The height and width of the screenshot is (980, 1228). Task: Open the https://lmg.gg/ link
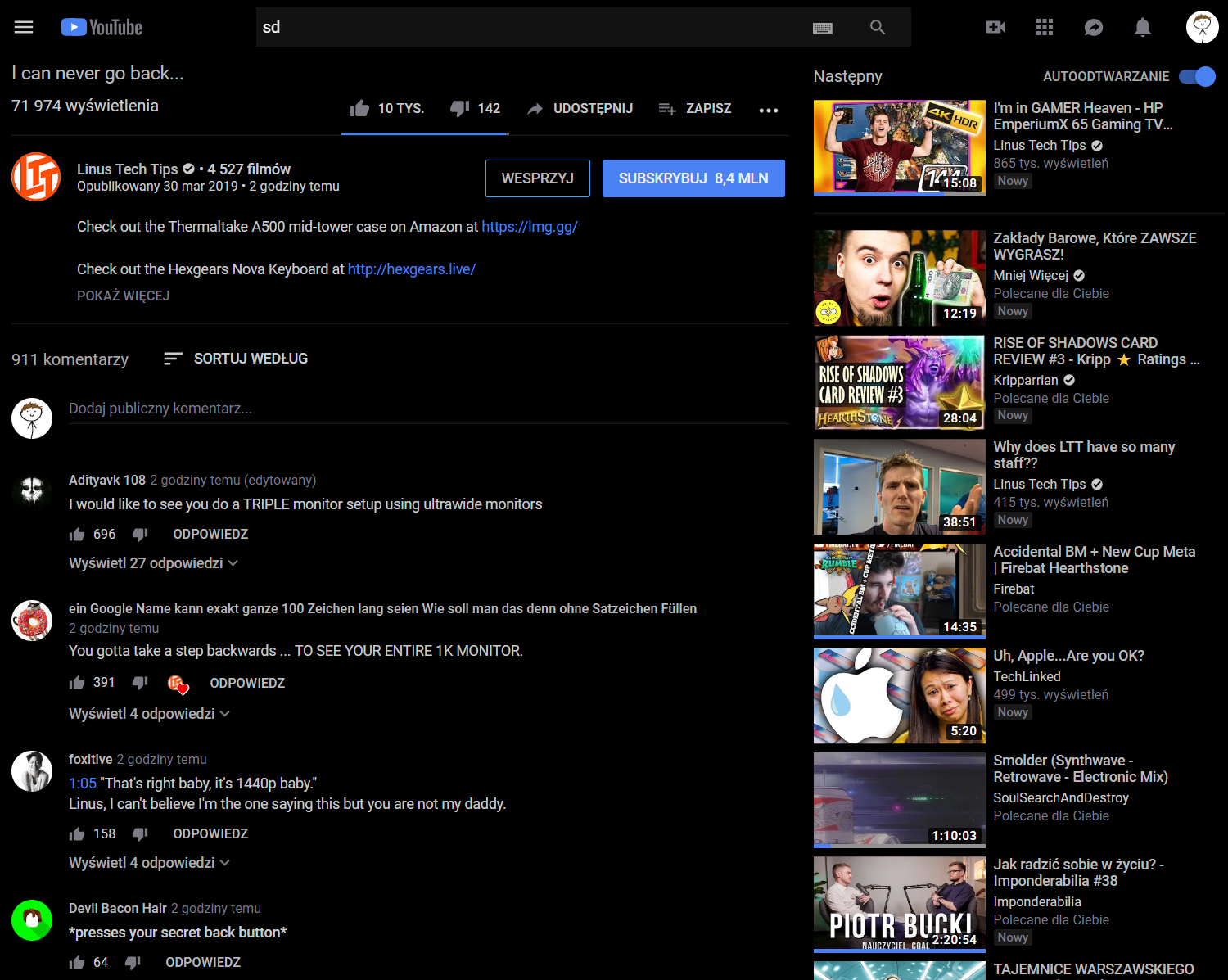click(x=530, y=227)
